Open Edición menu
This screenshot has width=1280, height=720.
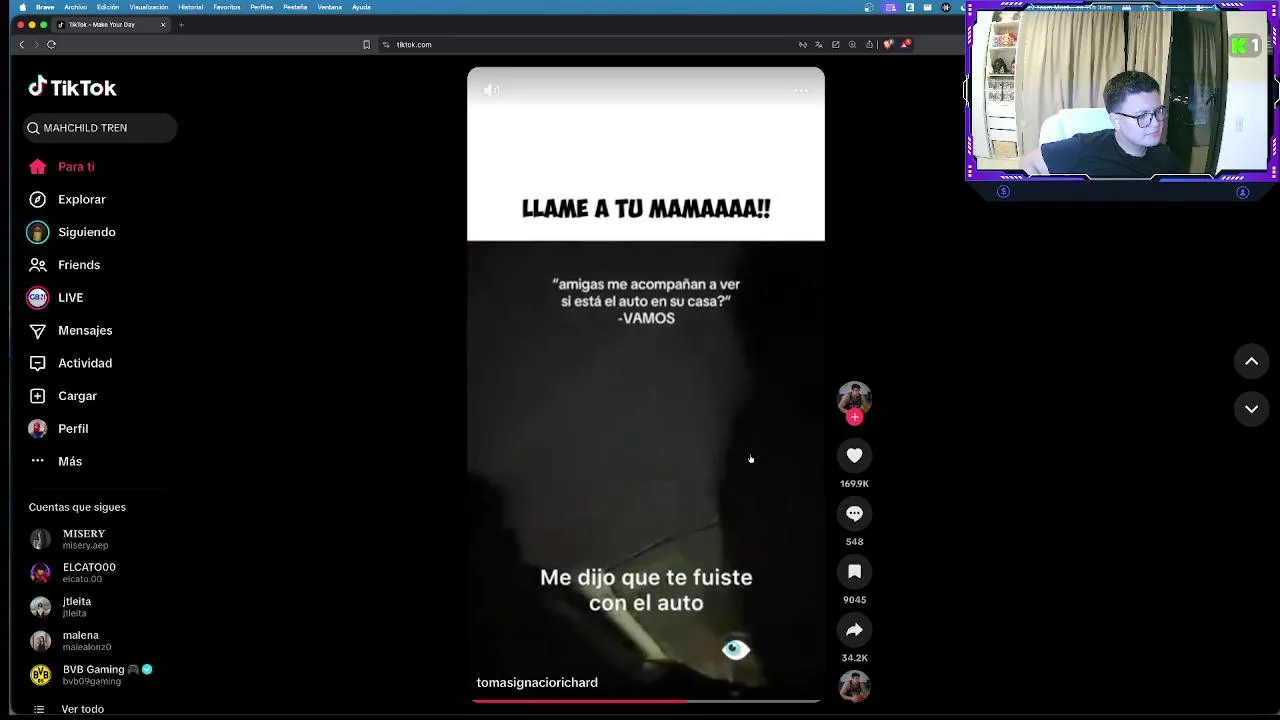(x=108, y=7)
